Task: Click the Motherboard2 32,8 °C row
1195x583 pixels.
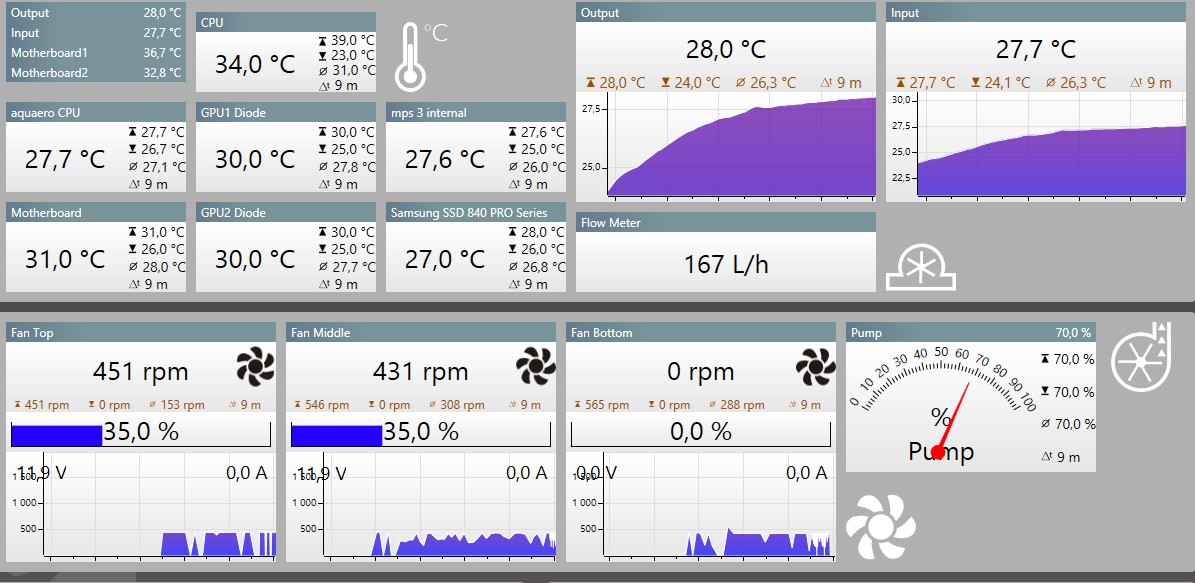Action: tap(96, 72)
